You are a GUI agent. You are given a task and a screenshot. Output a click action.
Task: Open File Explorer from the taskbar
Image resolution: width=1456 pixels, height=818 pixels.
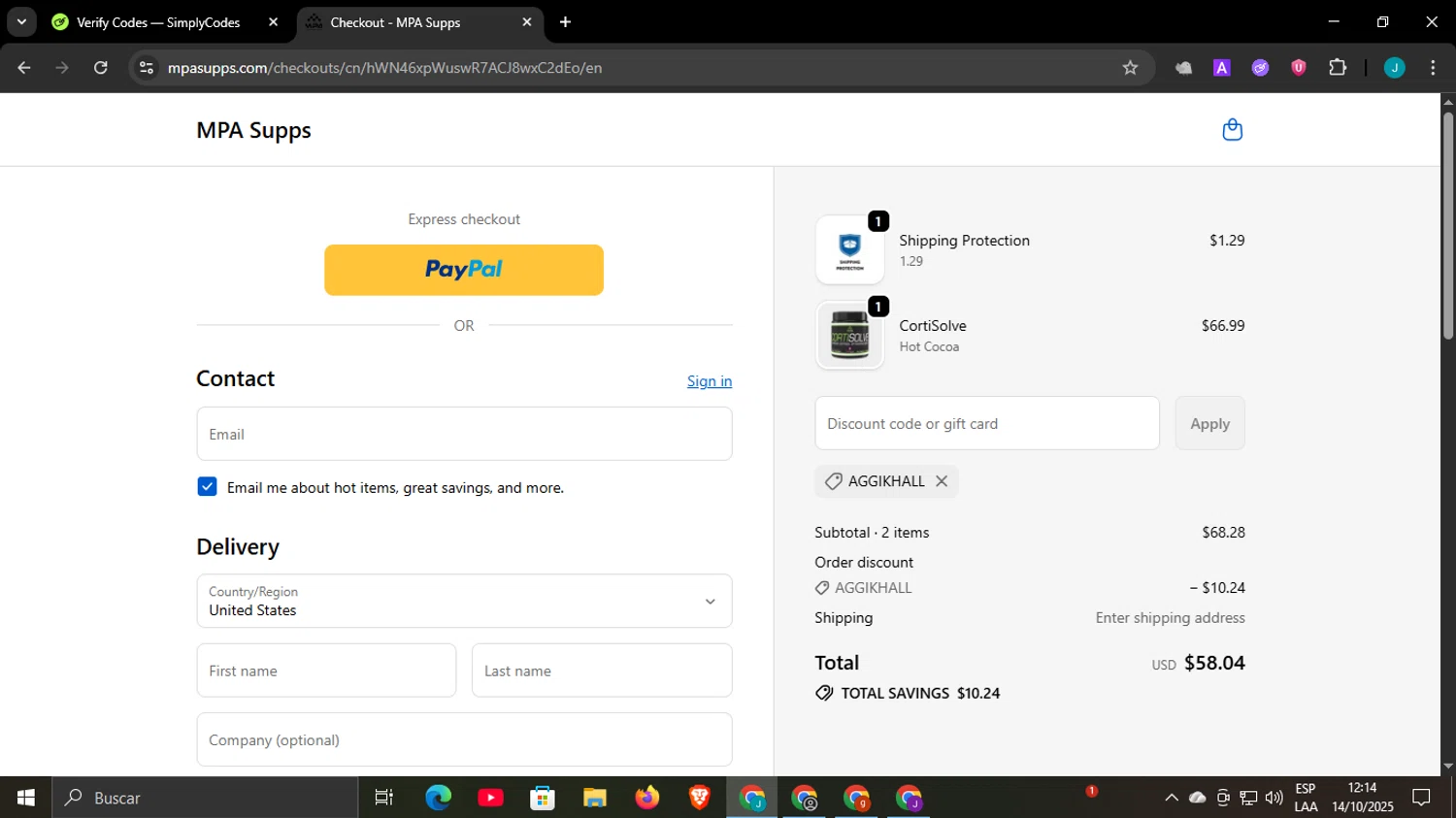click(x=594, y=798)
